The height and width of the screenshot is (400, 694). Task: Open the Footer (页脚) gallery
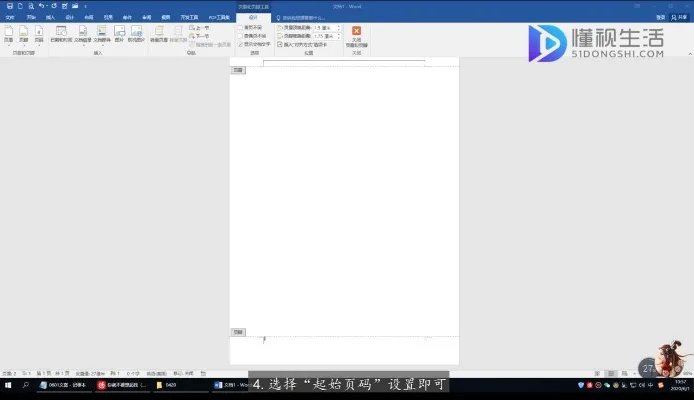click(24, 33)
